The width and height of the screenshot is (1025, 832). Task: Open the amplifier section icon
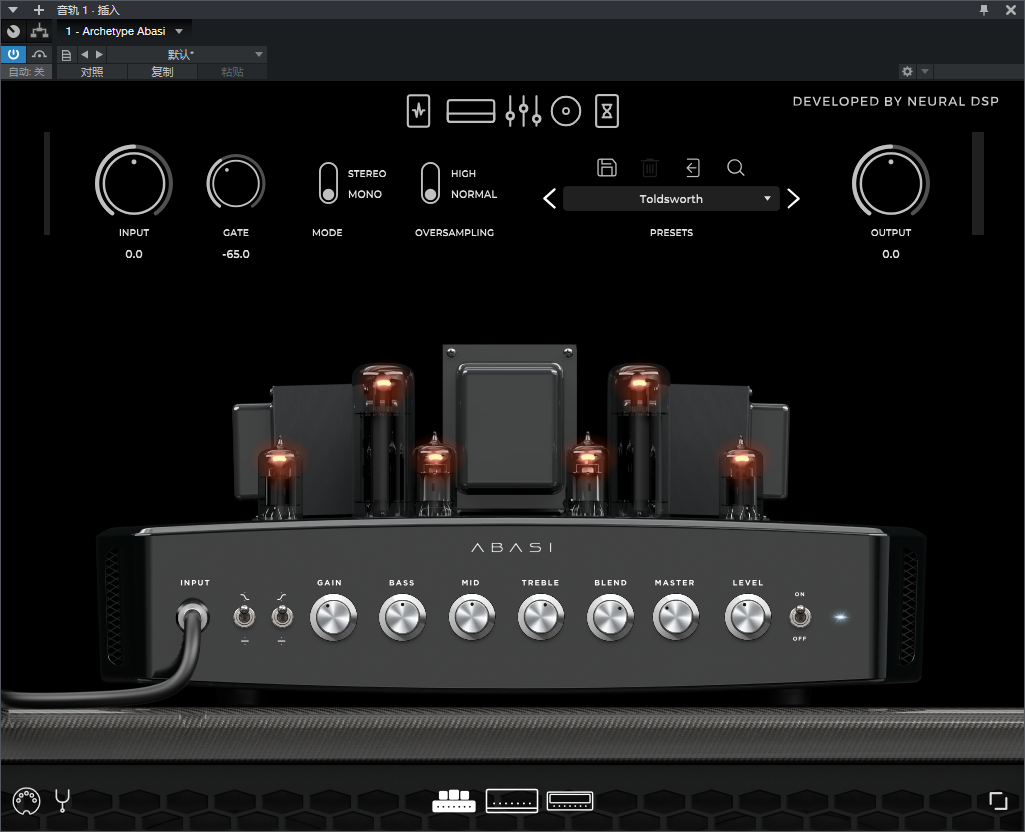pyautogui.click(x=471, y=111)
